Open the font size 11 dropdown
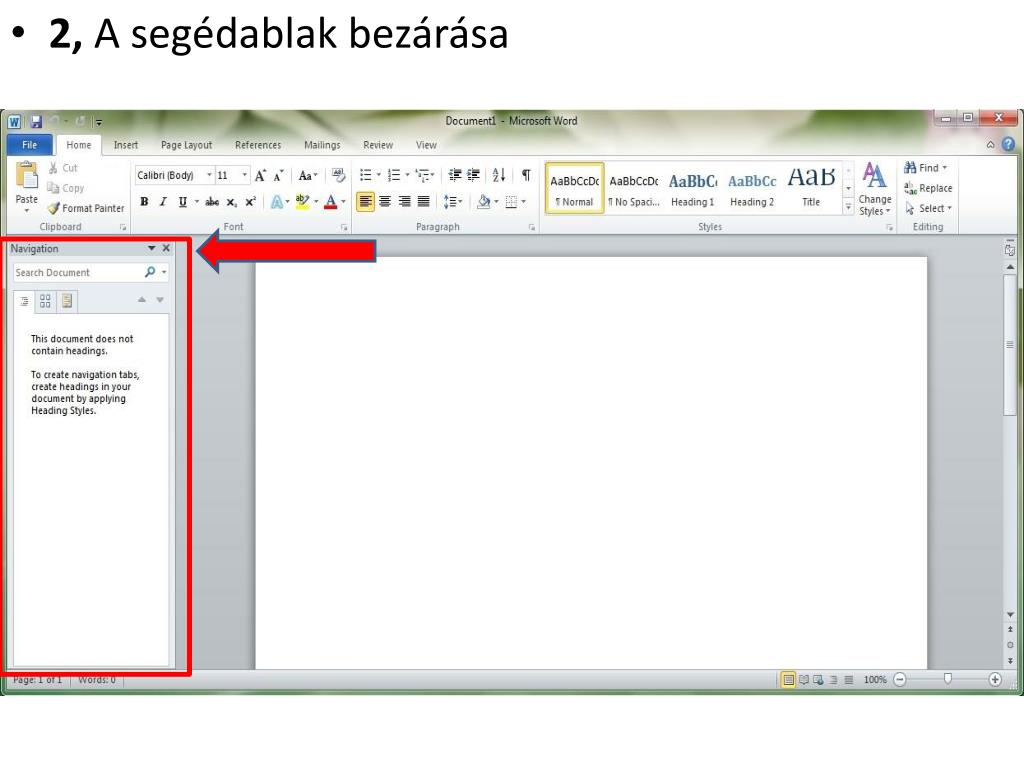The height and width of the screenshot is (768, 1024). 232,175
